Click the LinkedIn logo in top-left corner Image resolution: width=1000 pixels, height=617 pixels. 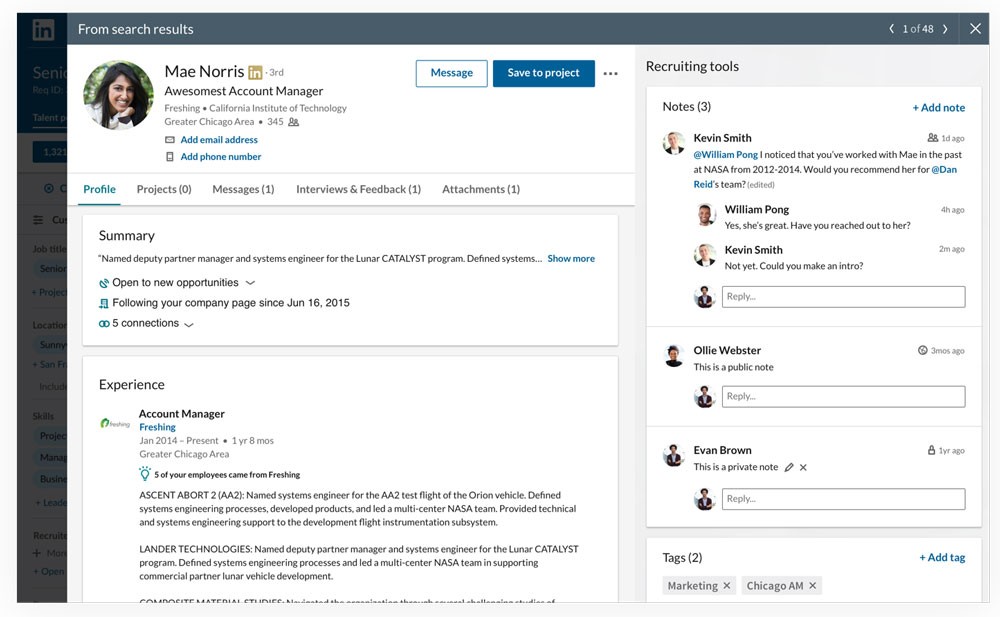click(x=43, y=30)
